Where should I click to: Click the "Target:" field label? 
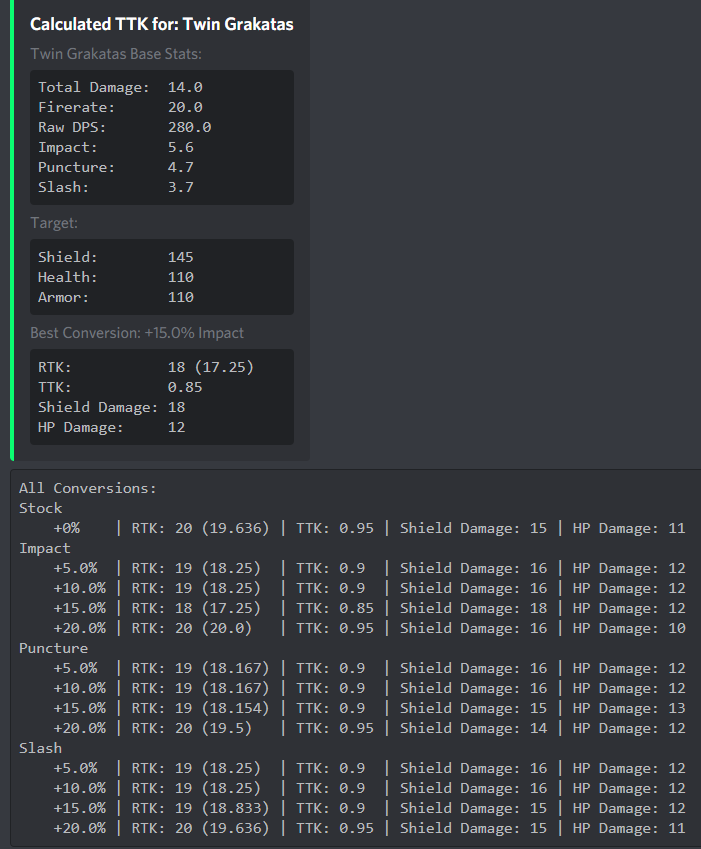54,223
